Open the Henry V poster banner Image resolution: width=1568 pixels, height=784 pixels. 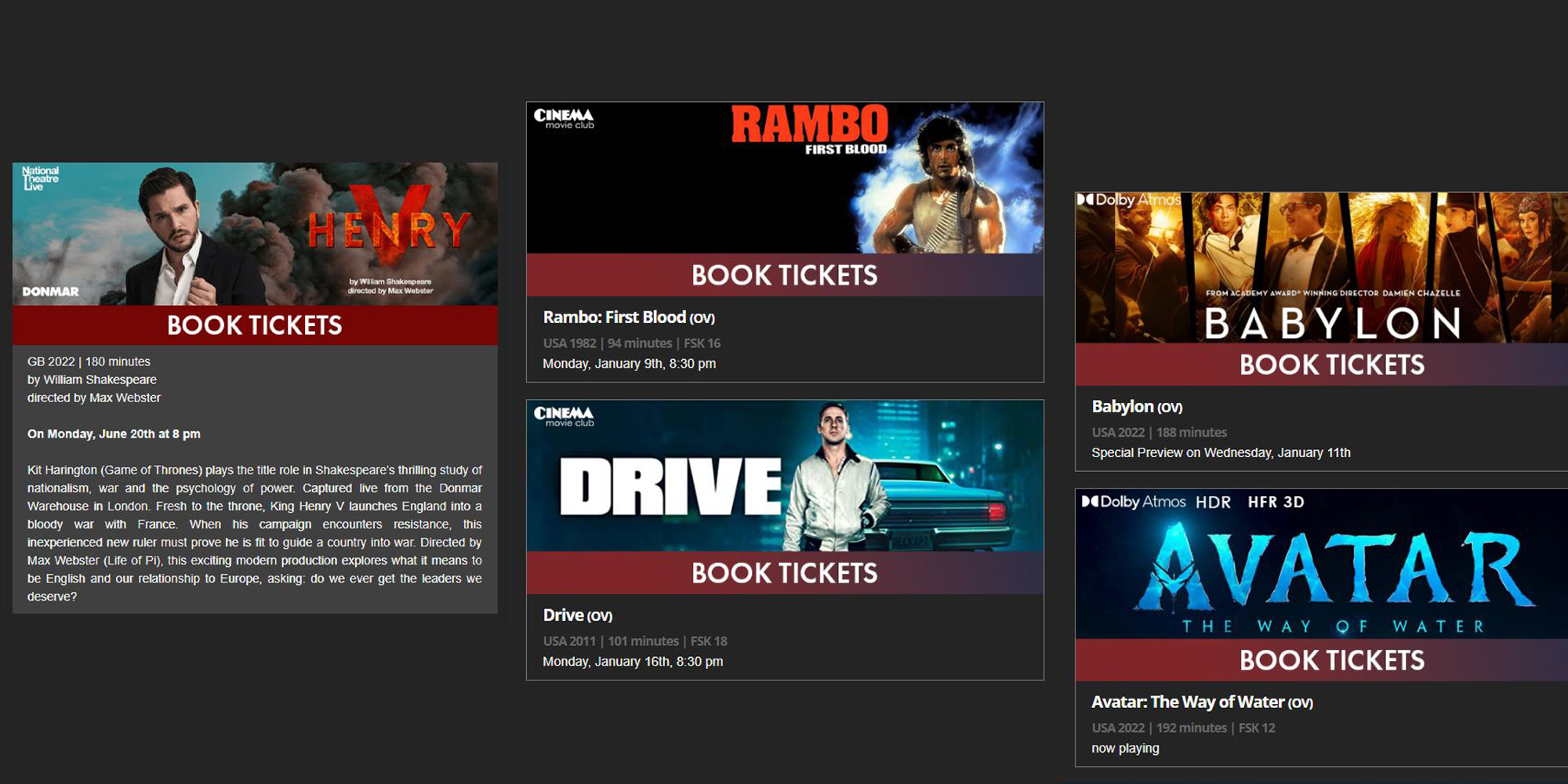tap(255, 234)
